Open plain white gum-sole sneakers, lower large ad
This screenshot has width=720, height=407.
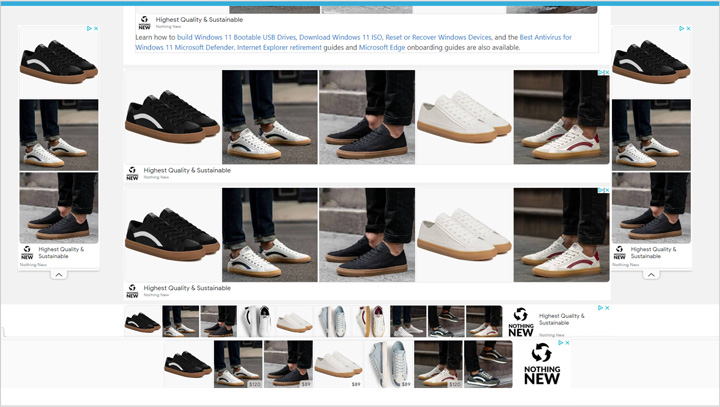tap(464, 235)
